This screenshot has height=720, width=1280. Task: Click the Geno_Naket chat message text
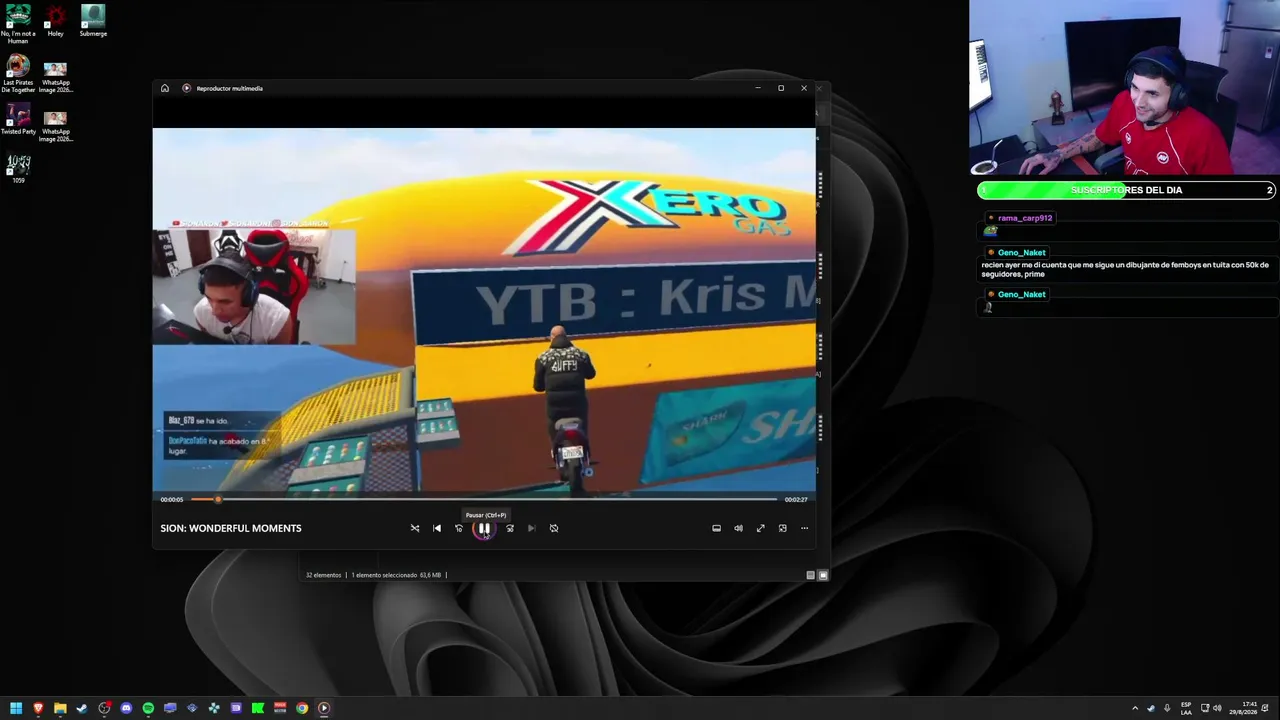1125,270
